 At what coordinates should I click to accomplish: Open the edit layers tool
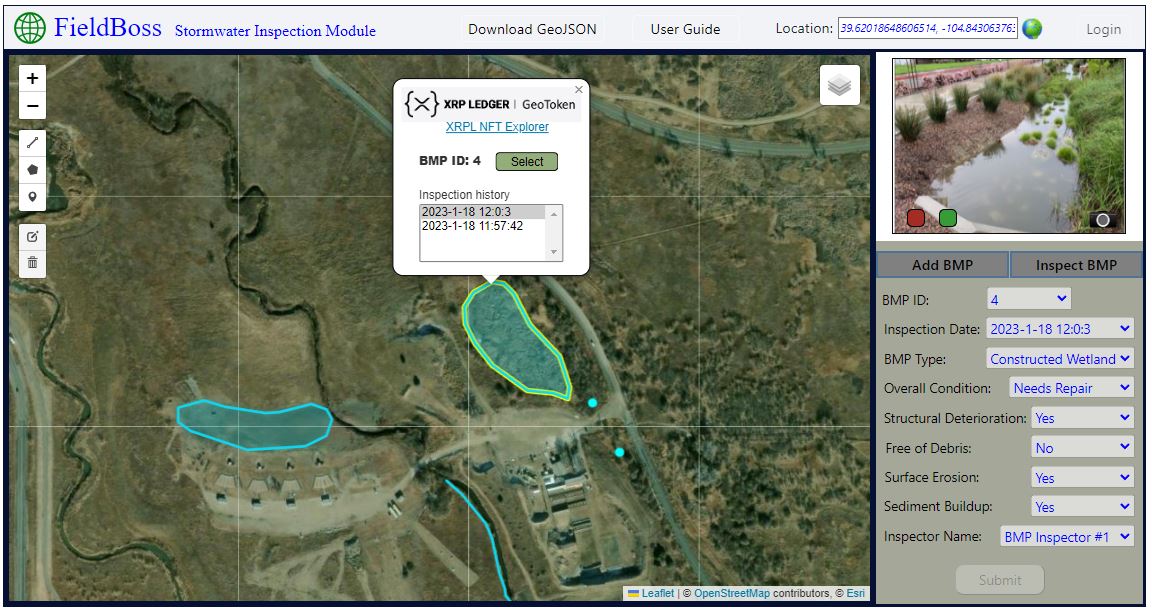(32, 236)
